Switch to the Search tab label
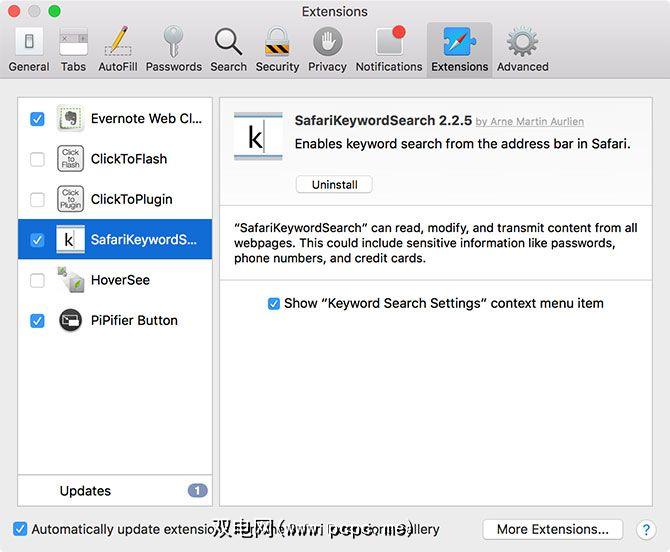The width and height of the screenshot is (670, 552). [x=228, y=67]
